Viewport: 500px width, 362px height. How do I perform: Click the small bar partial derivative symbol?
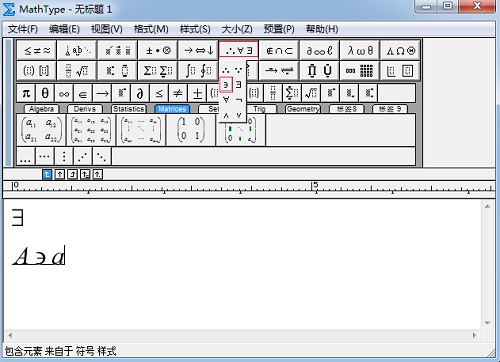click(140, 93)
